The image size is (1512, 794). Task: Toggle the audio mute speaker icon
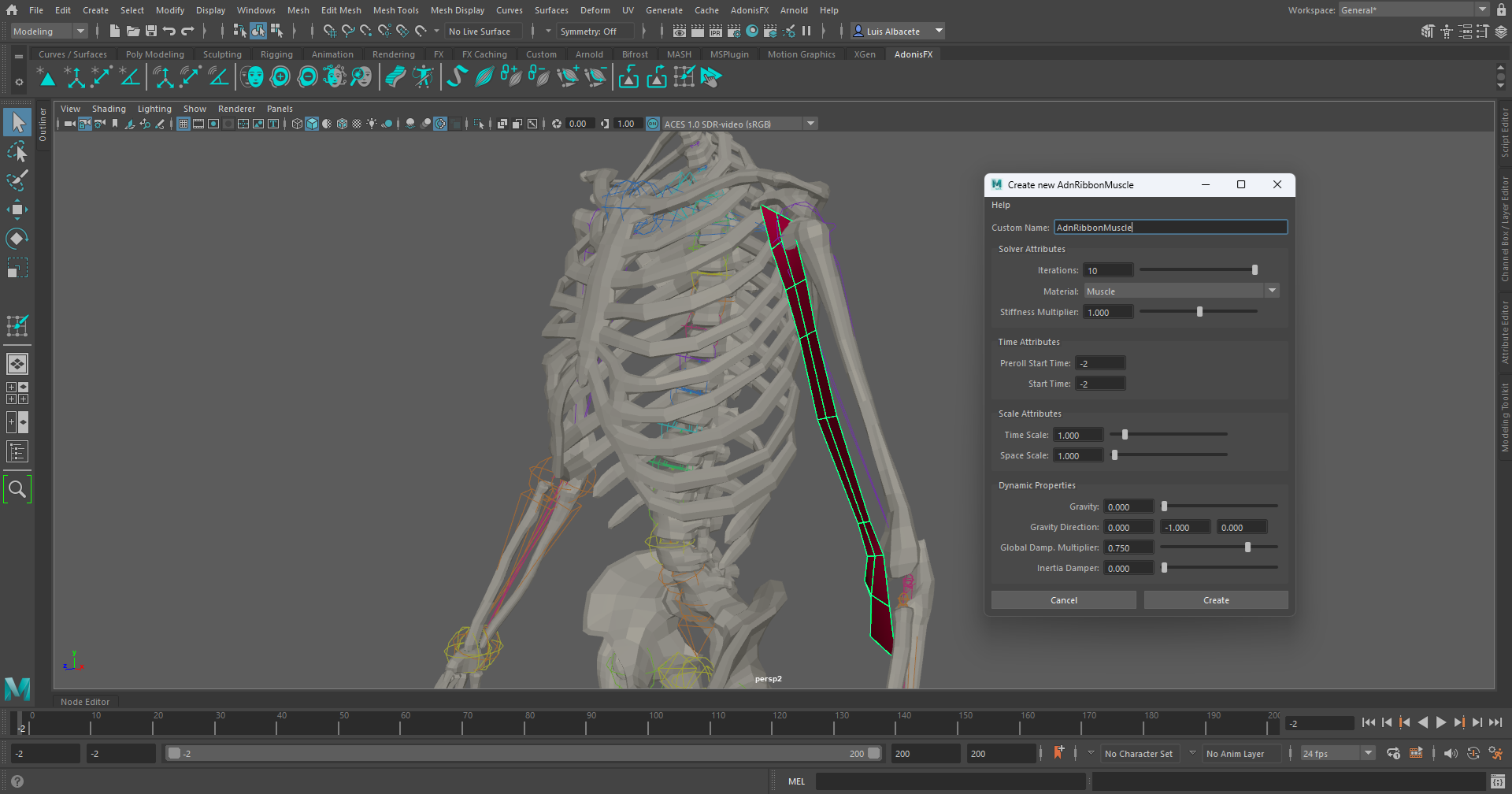pyautogui.click(x=1451, y=753)
